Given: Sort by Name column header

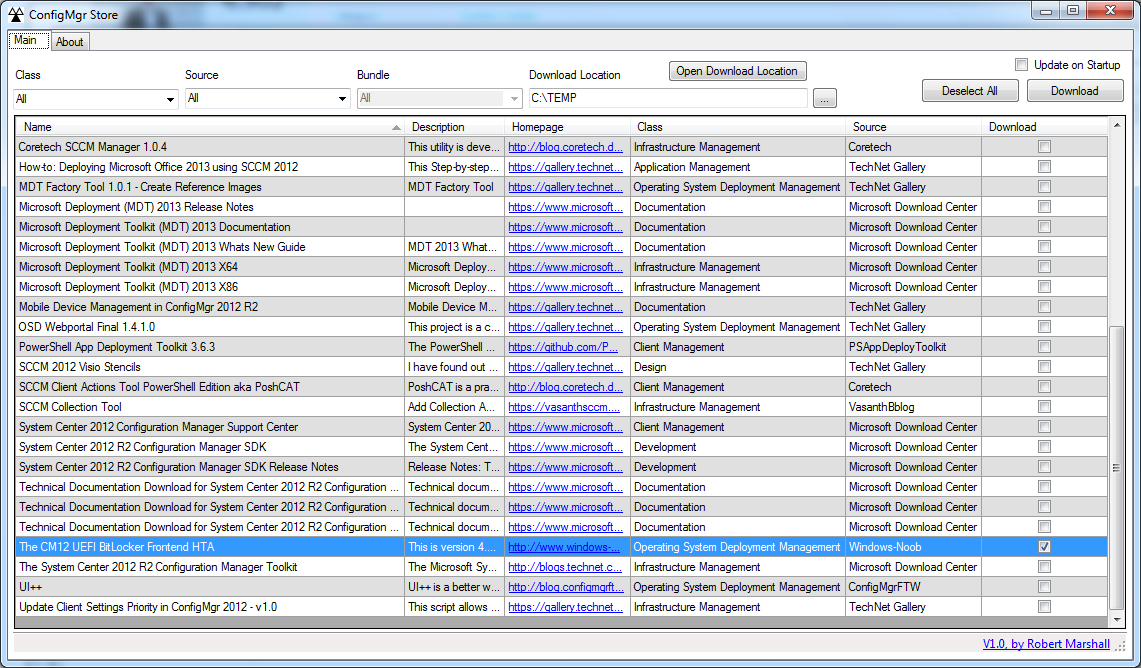Looking at the screenshot, I should (210, 127).
